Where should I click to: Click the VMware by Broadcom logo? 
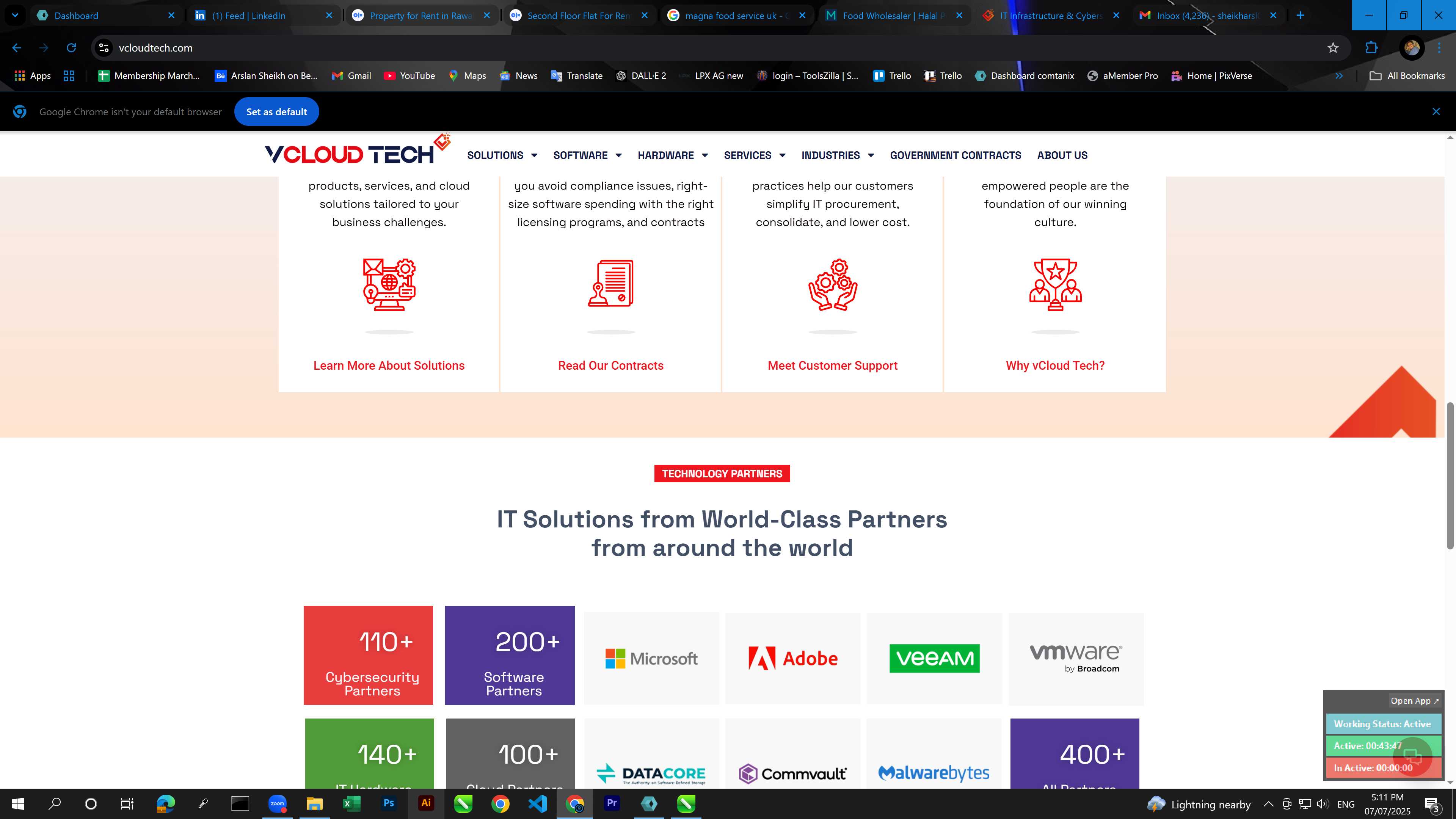click(1076, 659)
